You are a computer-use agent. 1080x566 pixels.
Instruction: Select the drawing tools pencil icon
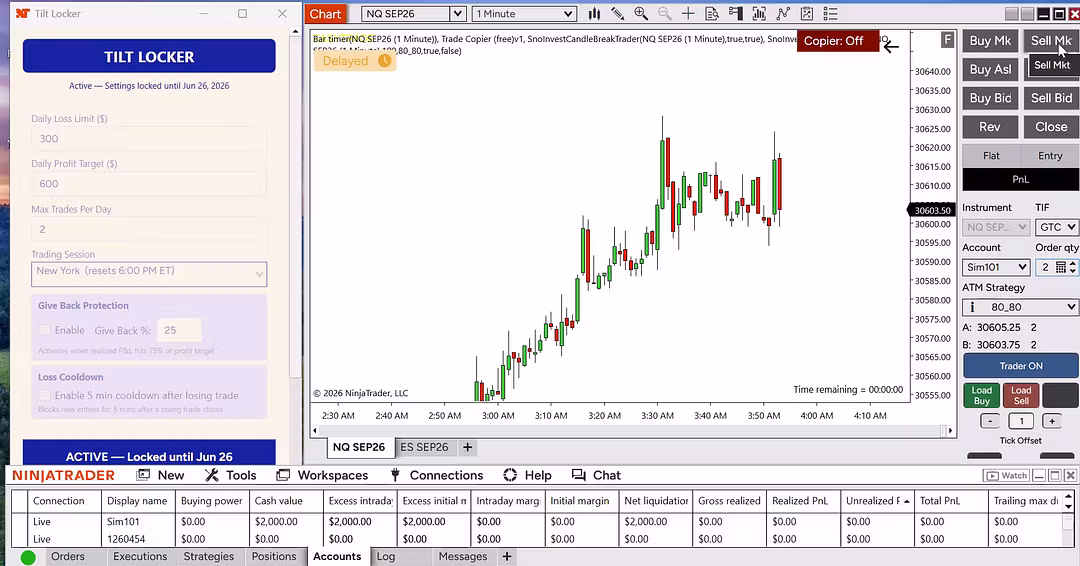tap(617, 14)
